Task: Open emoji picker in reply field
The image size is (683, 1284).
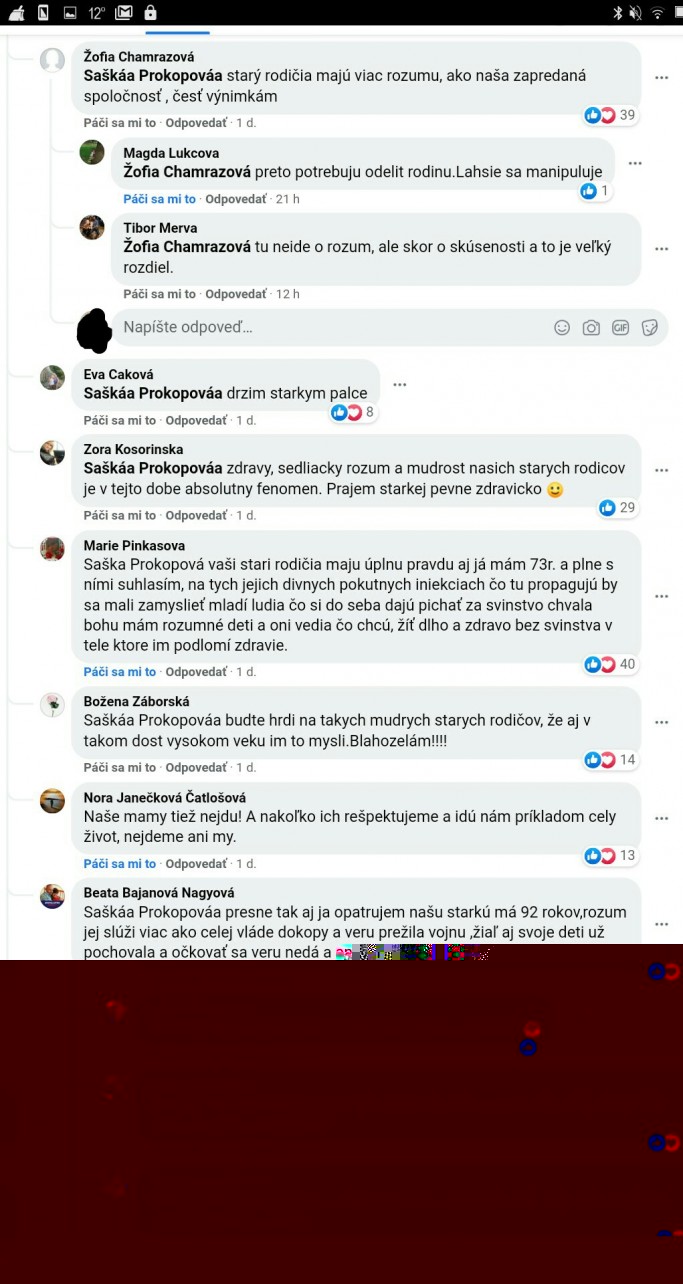Action: 562,327
